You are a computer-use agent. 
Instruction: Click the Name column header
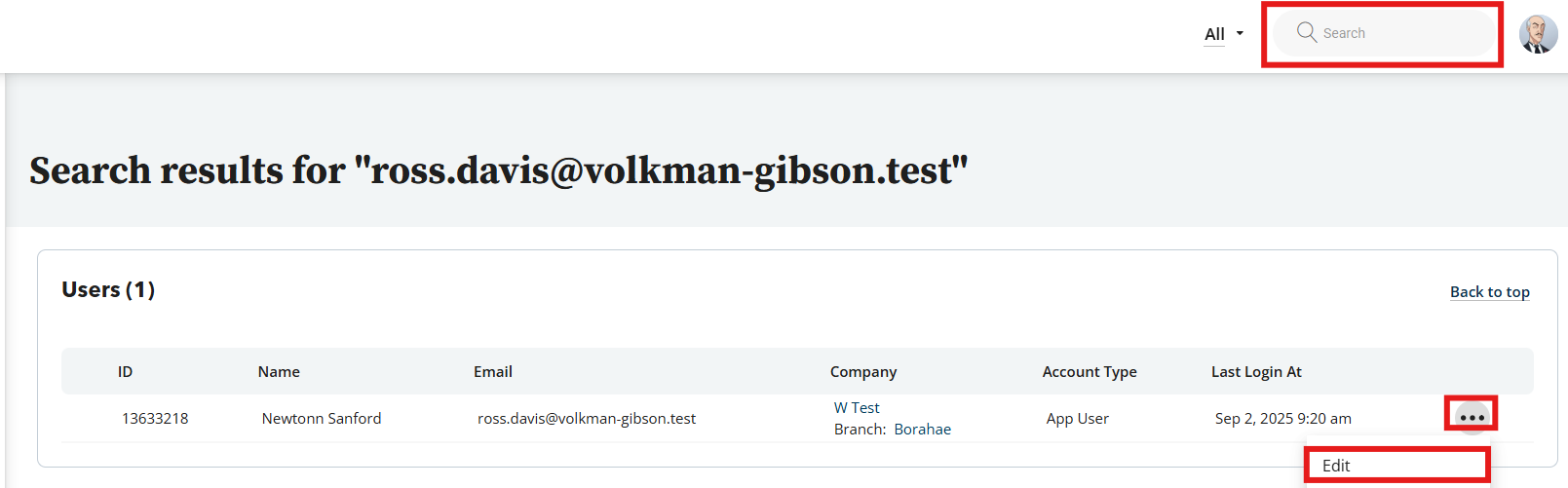point(279,371)
